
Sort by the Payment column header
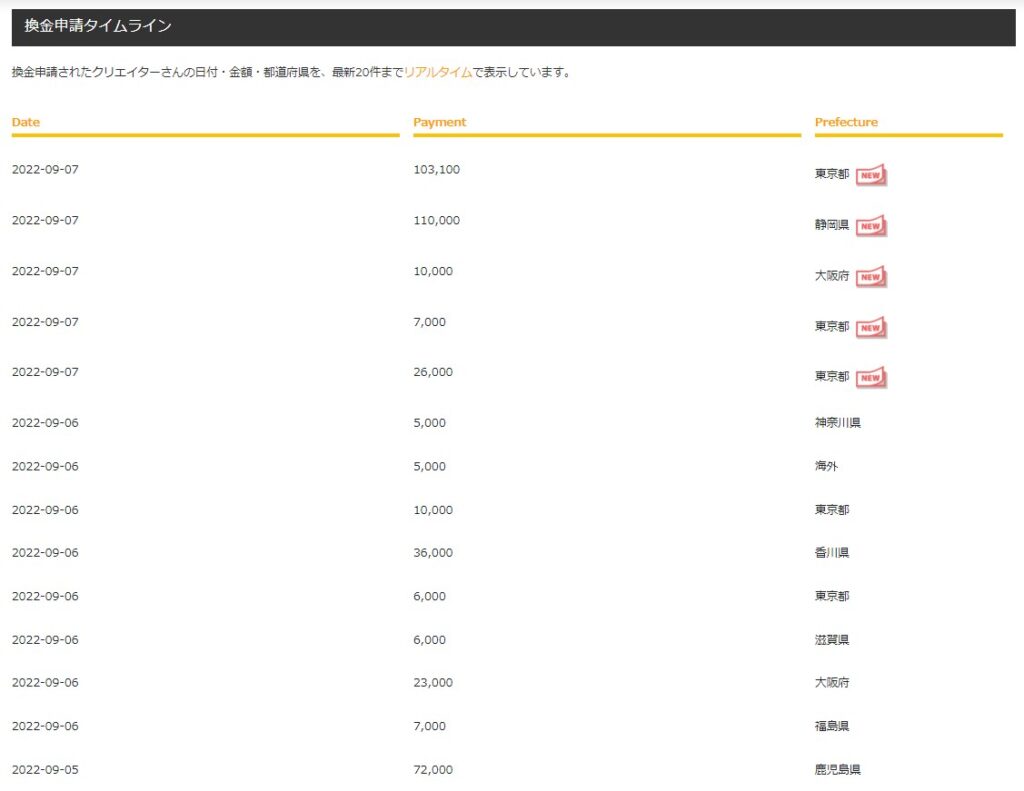440,121
